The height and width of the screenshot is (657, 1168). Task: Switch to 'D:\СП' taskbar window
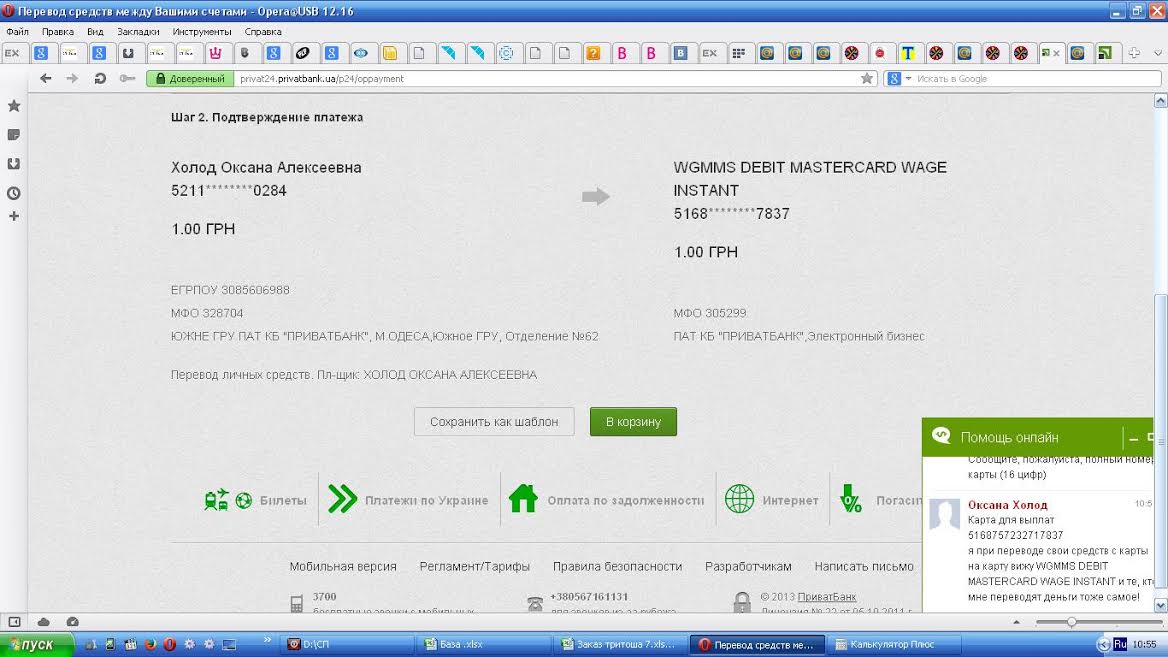(x=346, y=644)
